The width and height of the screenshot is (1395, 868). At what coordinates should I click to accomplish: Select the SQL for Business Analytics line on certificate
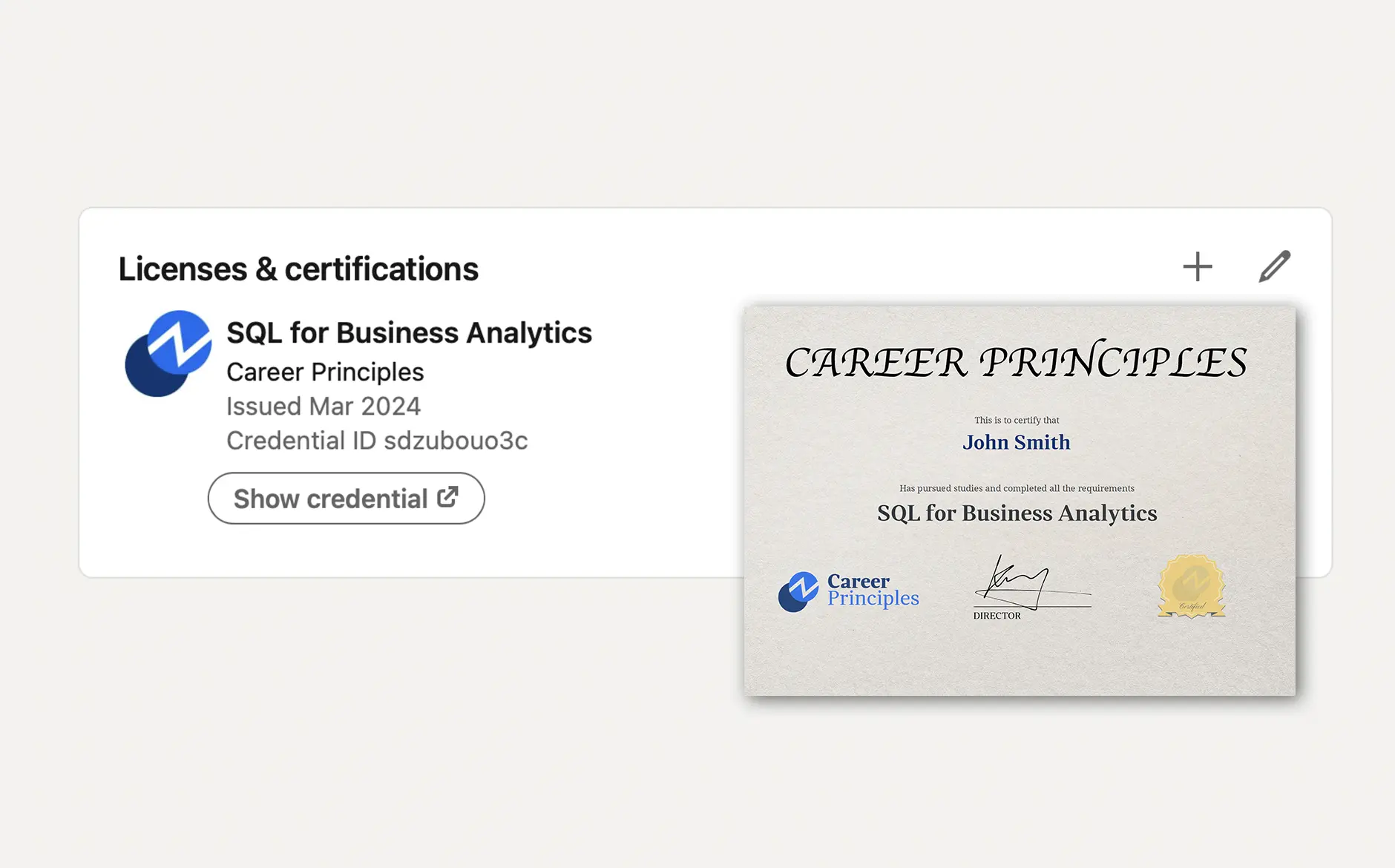(1017, 513)
